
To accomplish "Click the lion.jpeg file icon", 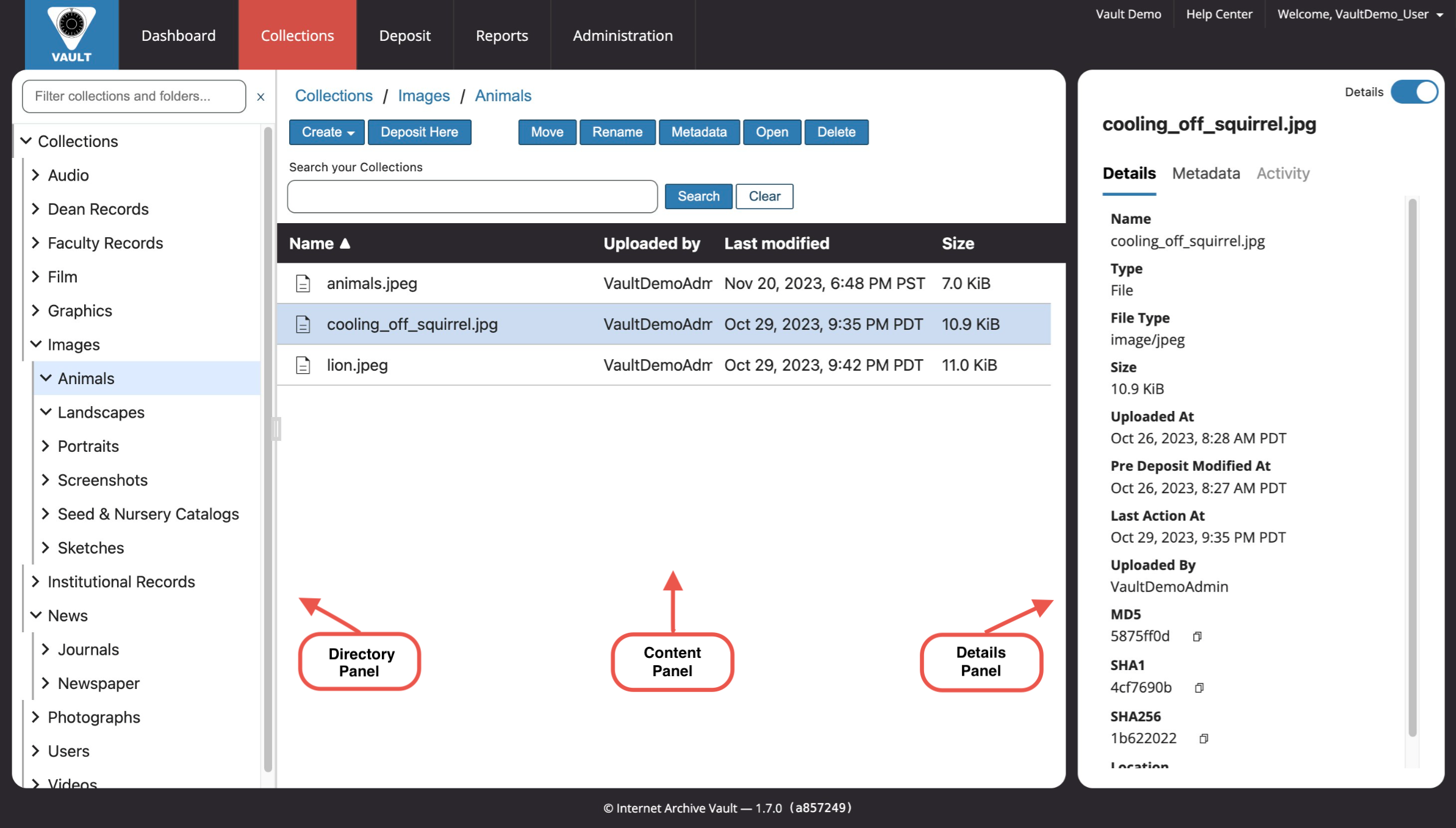I will pyautogui.click(x=303, y=365).
